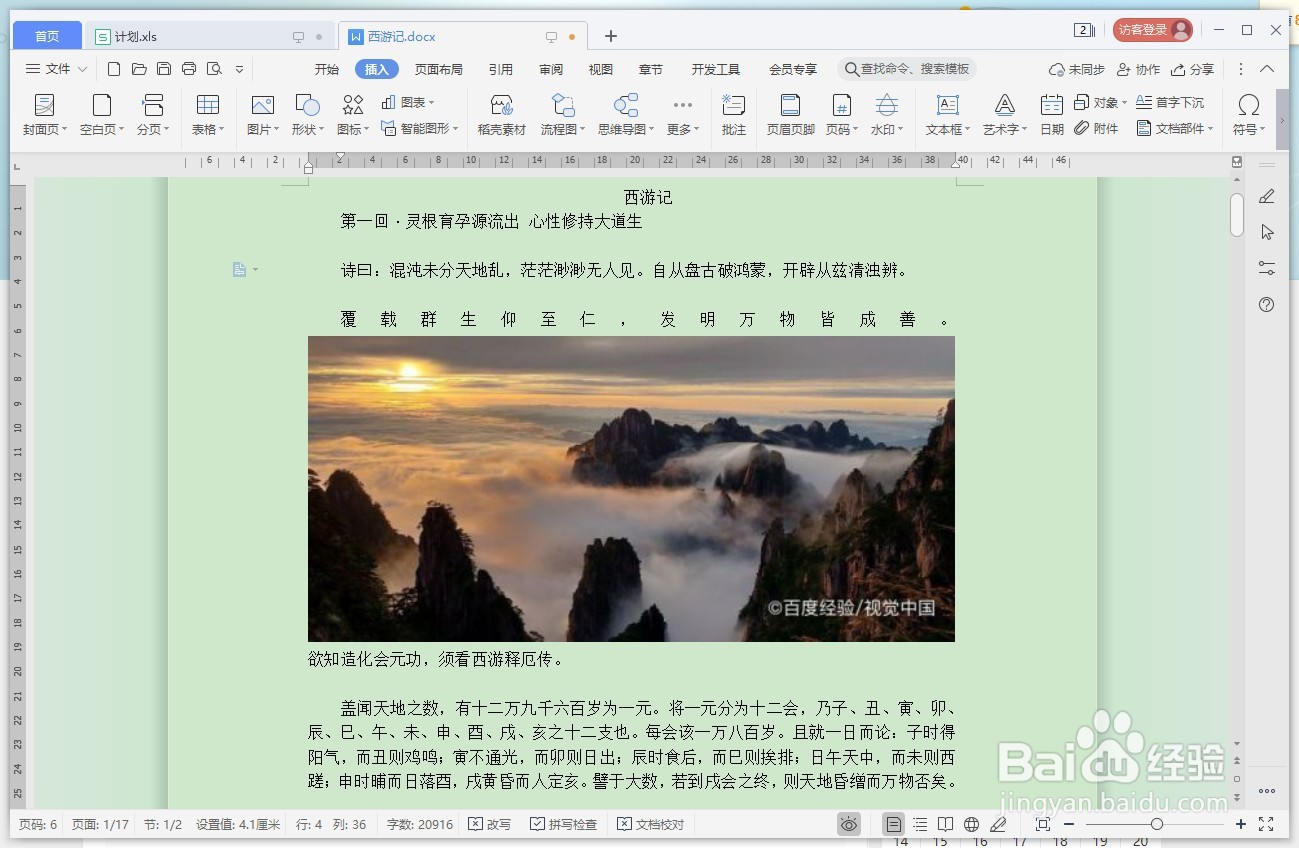This screenshot has width=1299, height=848.
Task: Switch to page layout view in status bar
Action: point(894,824)
